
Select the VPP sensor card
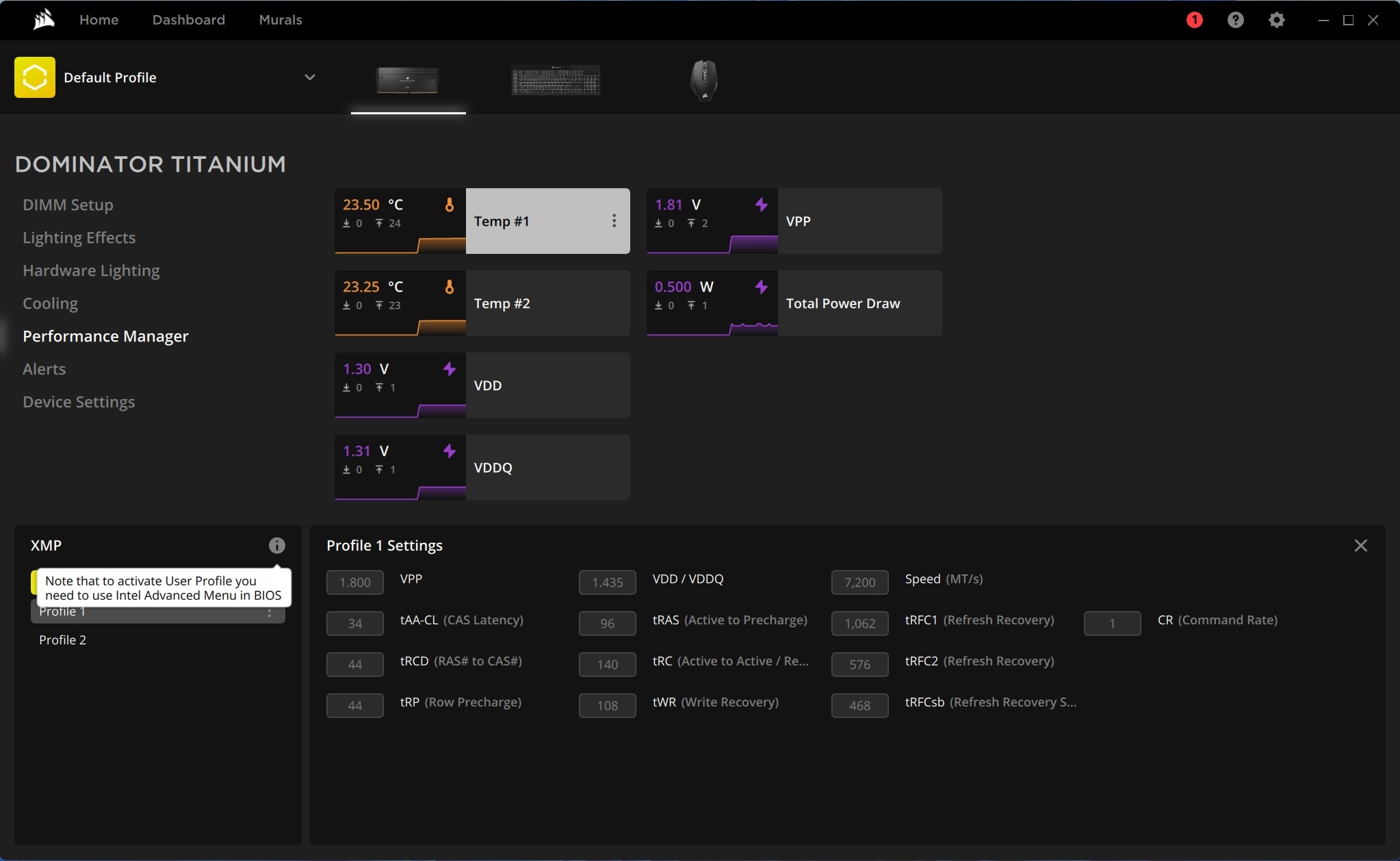point(794,221)
